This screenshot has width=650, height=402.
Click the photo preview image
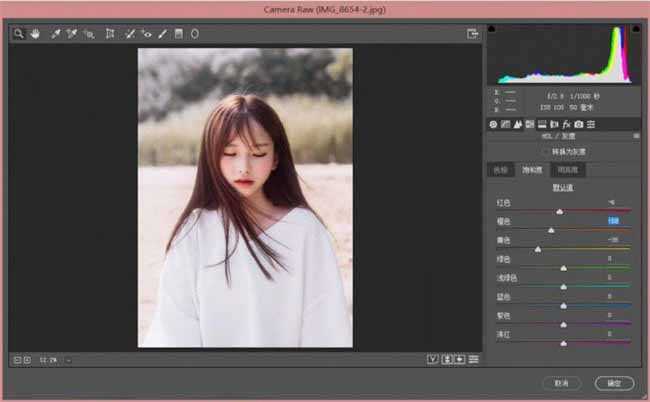(x=245, y=198)
